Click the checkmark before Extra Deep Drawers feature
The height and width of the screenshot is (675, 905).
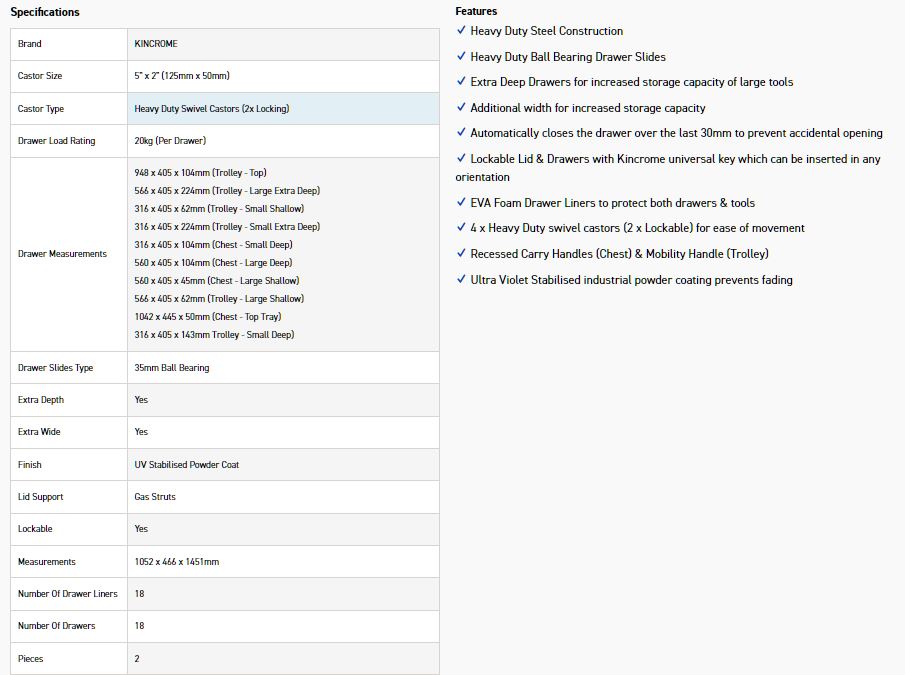pos(461,81)
